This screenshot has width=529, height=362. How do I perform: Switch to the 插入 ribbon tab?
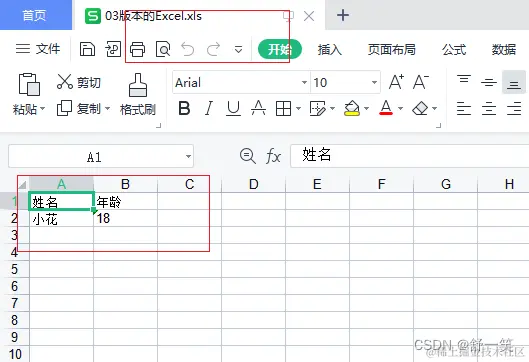tap(330, 50)
